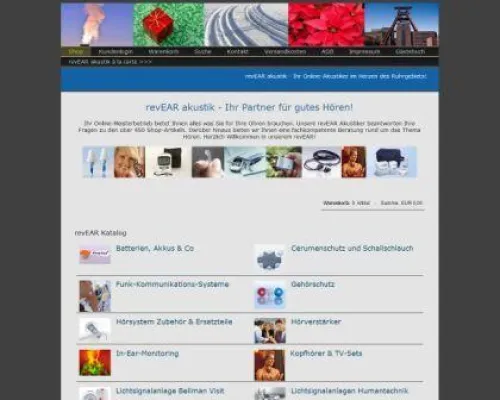
Task: Open the Warenkorb menu item
Action: [x=163, y=52]
